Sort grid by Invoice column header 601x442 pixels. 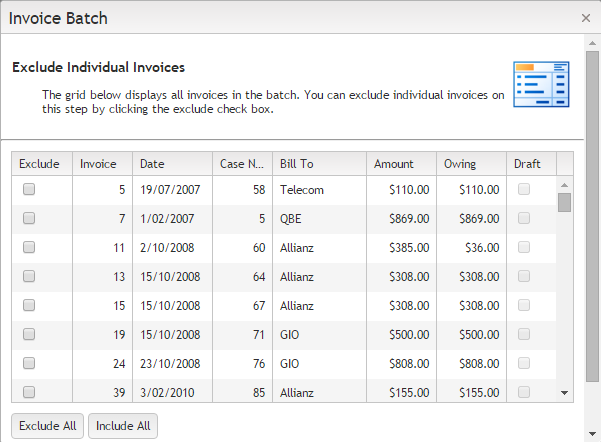pyautogui.click(x=98, y=164)
